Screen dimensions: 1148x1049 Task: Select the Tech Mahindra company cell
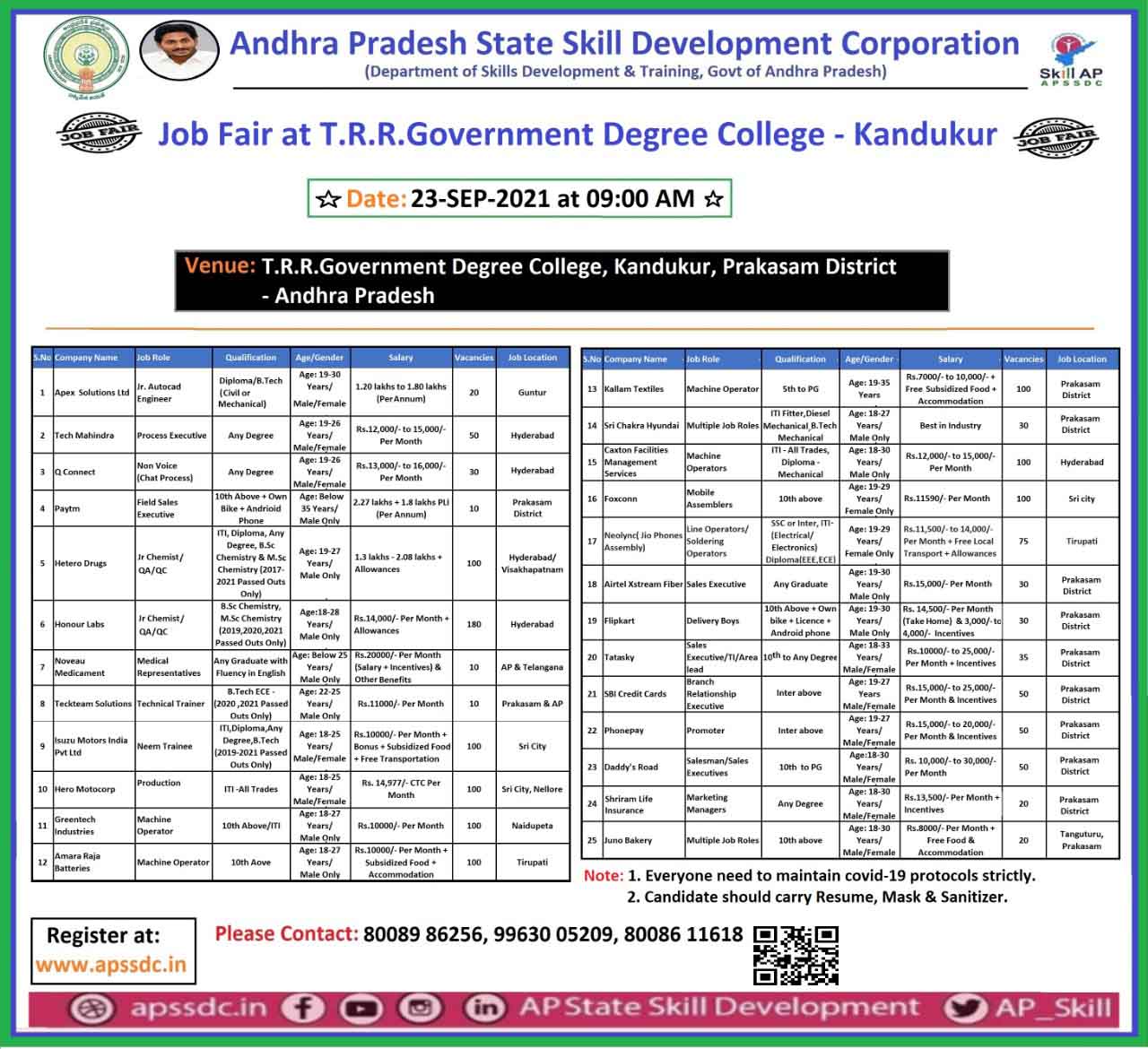[x=93, y=435]
